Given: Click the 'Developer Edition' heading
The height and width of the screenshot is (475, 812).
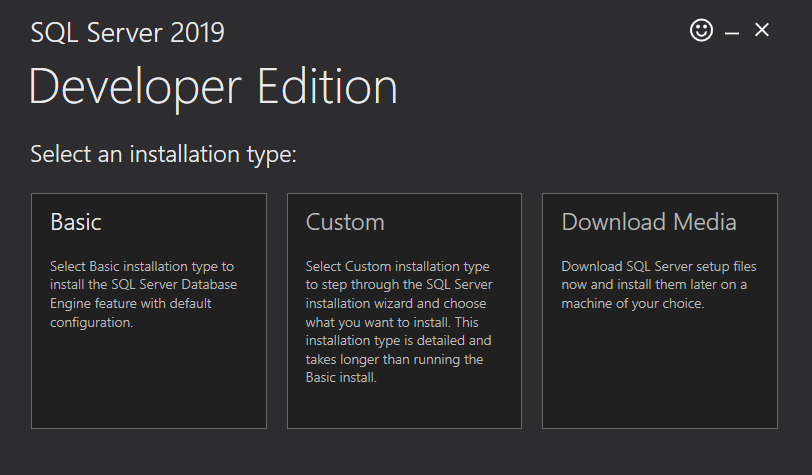Looking at the screenshot, I should pyautogui.click(x=213, y=87).
